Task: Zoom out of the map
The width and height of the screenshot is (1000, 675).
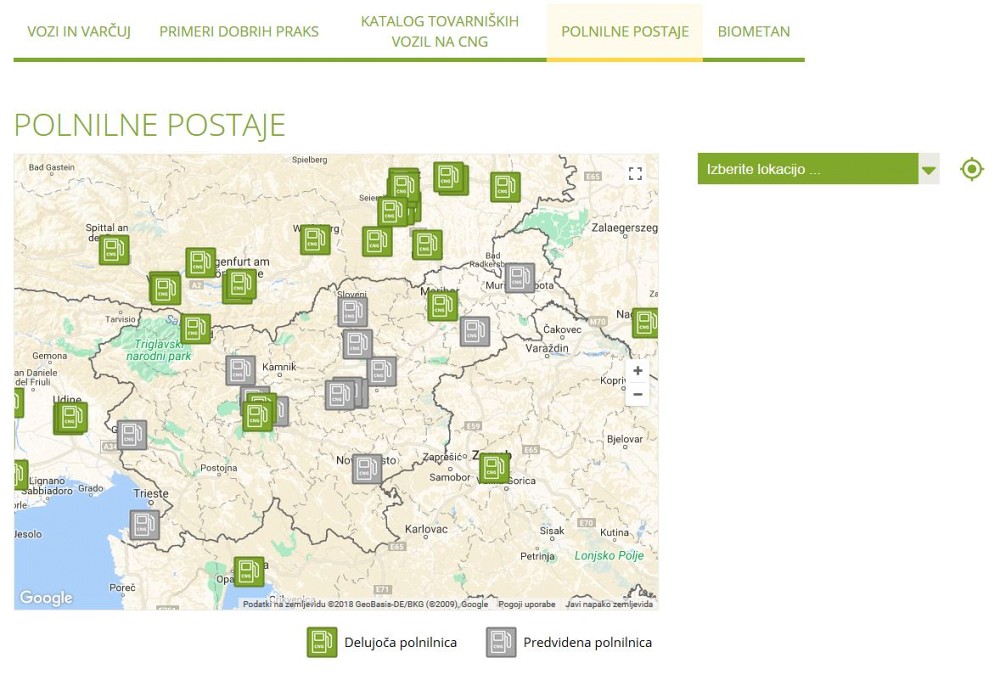Action: click(x=637, y=394)
